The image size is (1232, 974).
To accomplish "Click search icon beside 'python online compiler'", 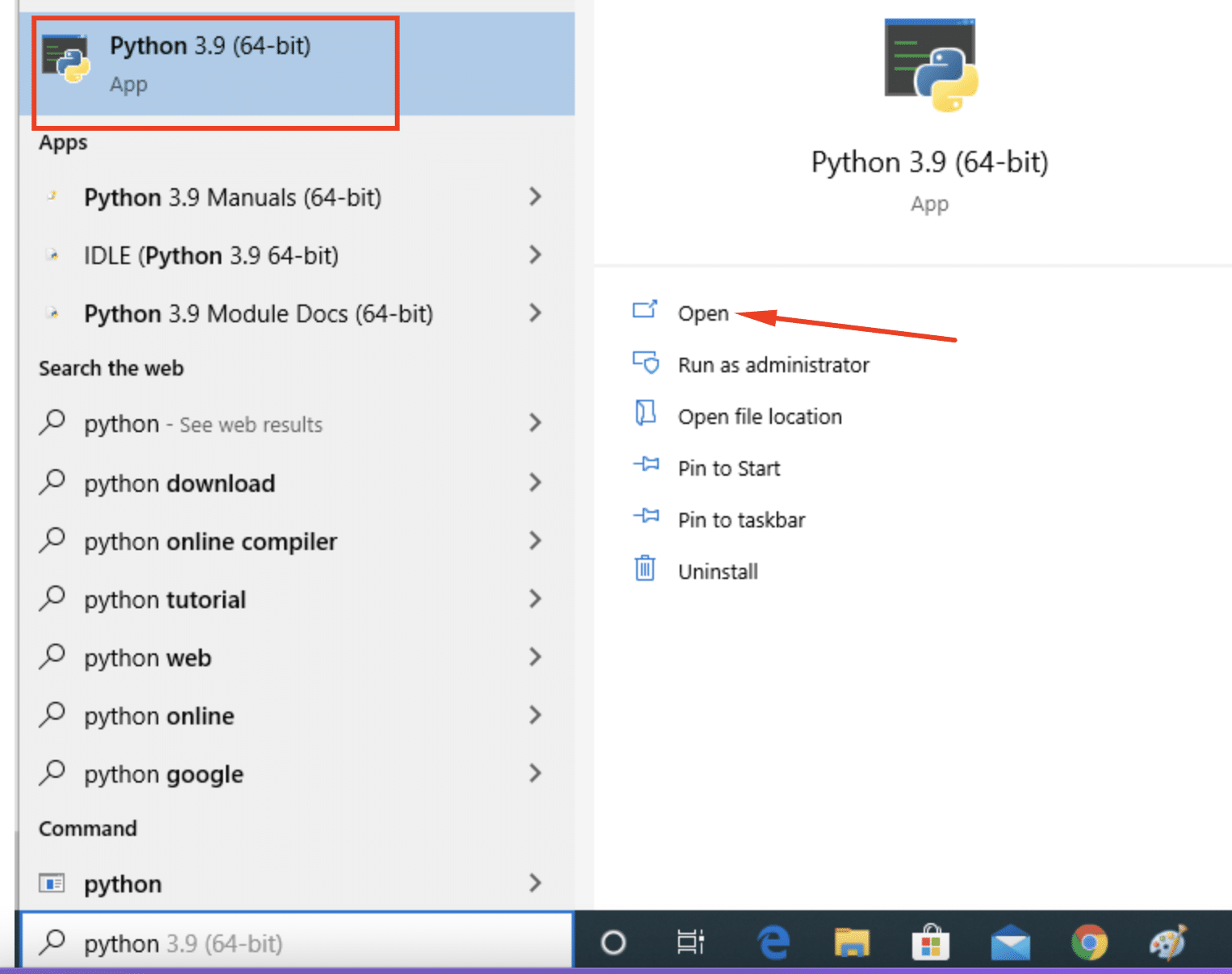I will coord(52,539).
